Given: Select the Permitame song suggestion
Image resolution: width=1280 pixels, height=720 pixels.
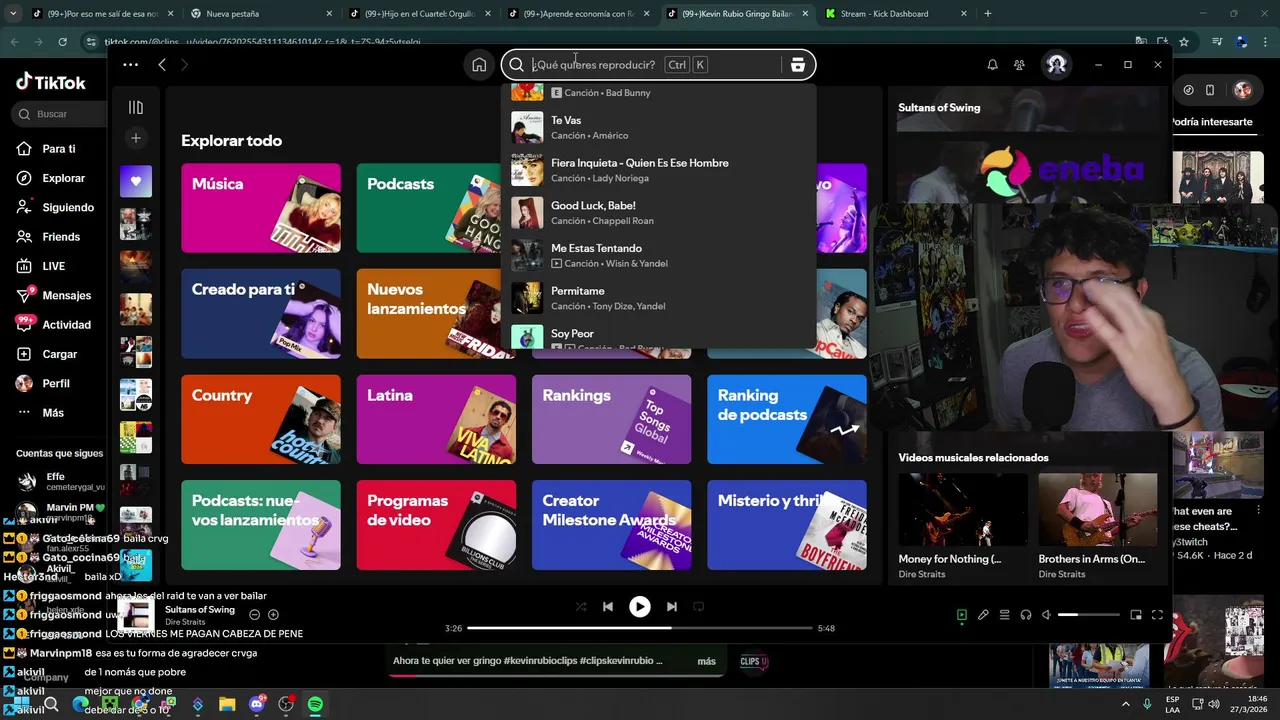Looking at the screenshot, I should click(659, 298).
